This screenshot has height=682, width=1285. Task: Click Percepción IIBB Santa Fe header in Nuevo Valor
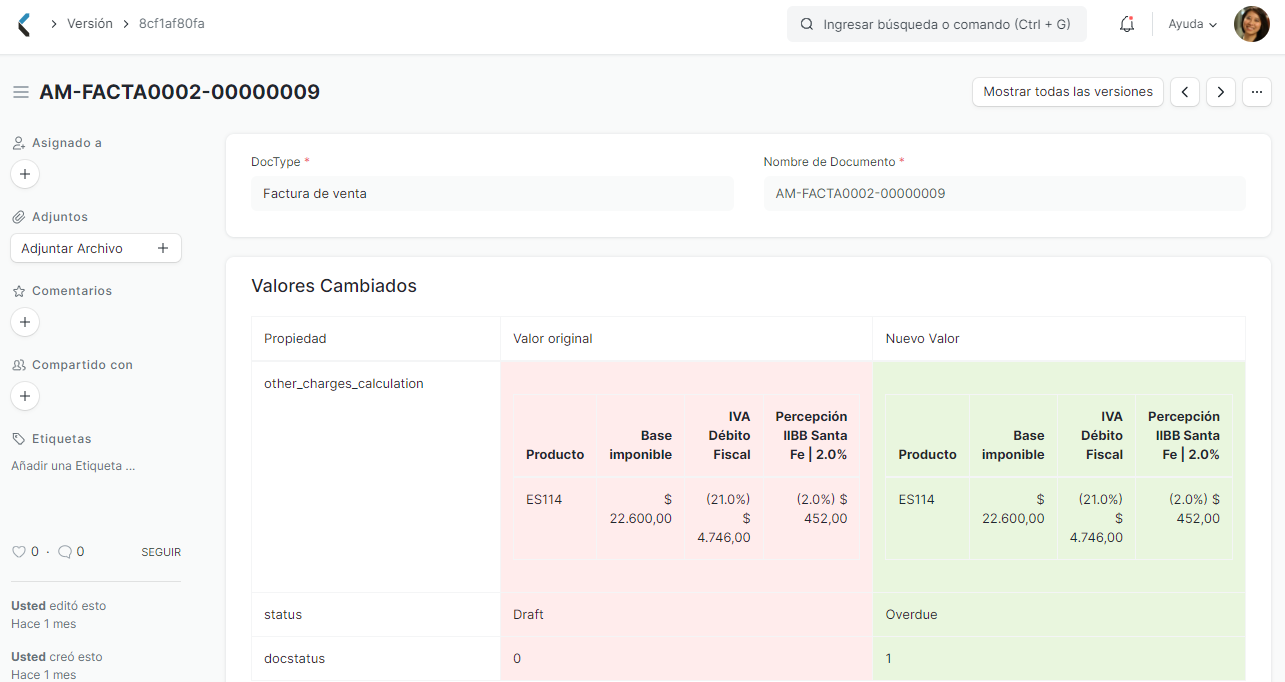(1184, 435)
